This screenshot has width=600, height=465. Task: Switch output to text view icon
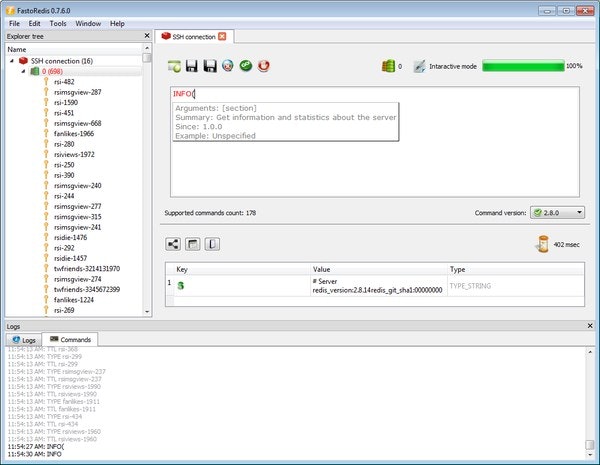click(x=212, y=244)
